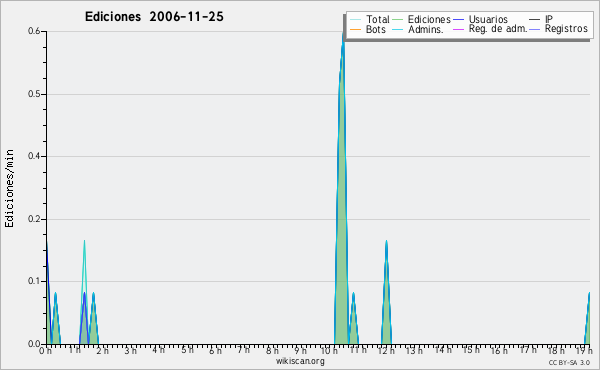Click the blue Usuarios legend line swatch
This screenshot has height=370, width=600.
pyautogui.click(x=458, y=20)
